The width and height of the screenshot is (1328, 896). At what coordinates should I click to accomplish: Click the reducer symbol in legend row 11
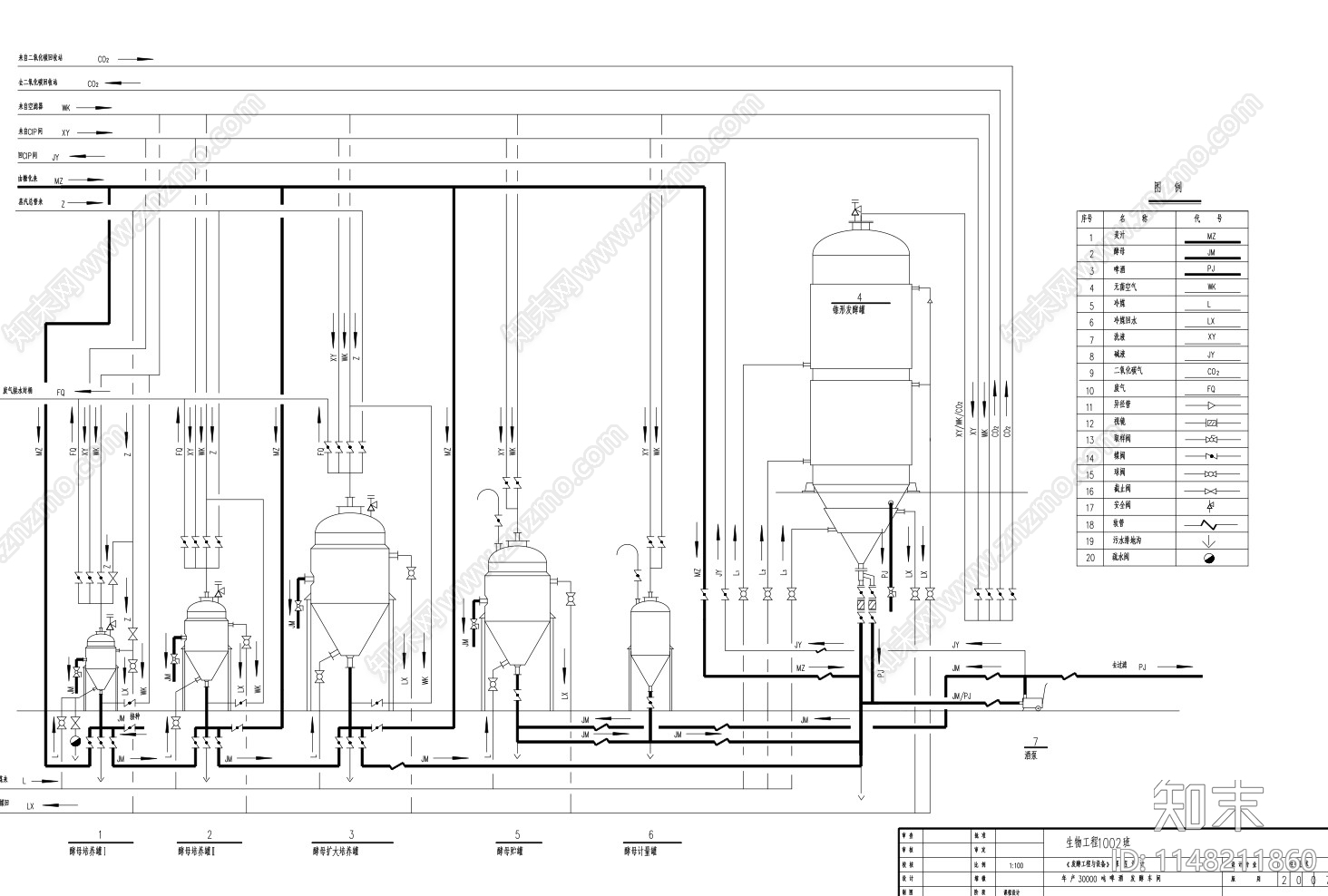pyautogui.click(x=1211, y=405)
